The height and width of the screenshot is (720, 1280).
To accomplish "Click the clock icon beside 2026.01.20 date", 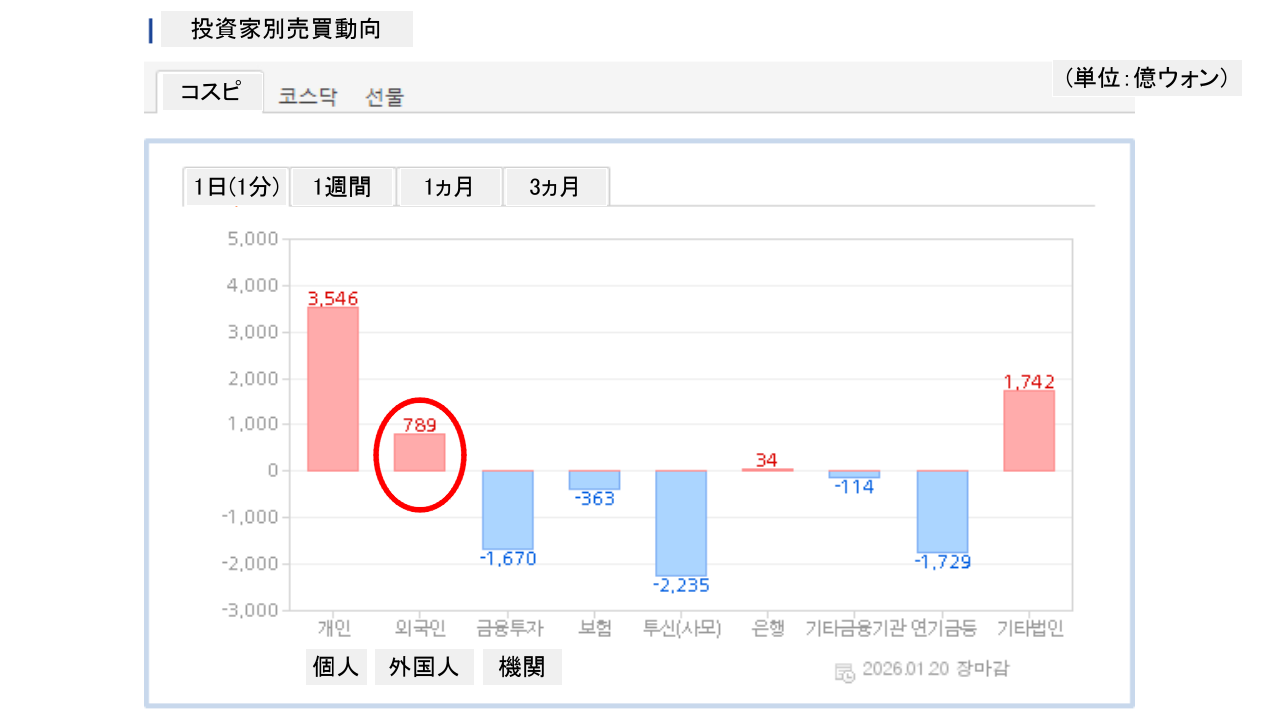I will pos(845,671).
